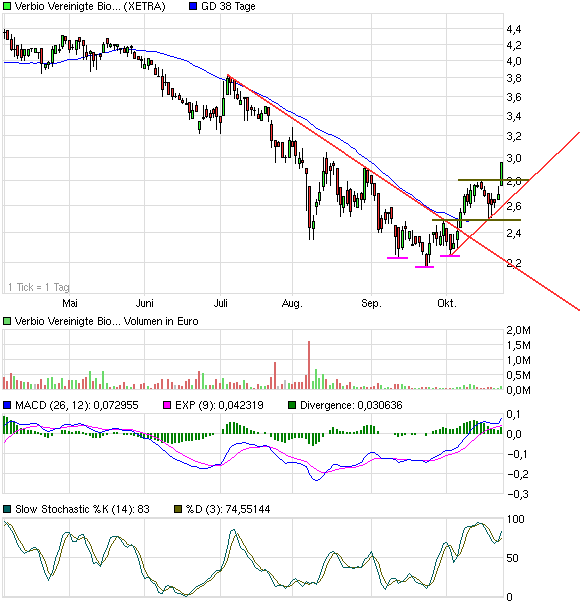The height and width of the screenshot is (606, 580).
Task: Click the '2,4' price axis value
Action: [514, 233]
